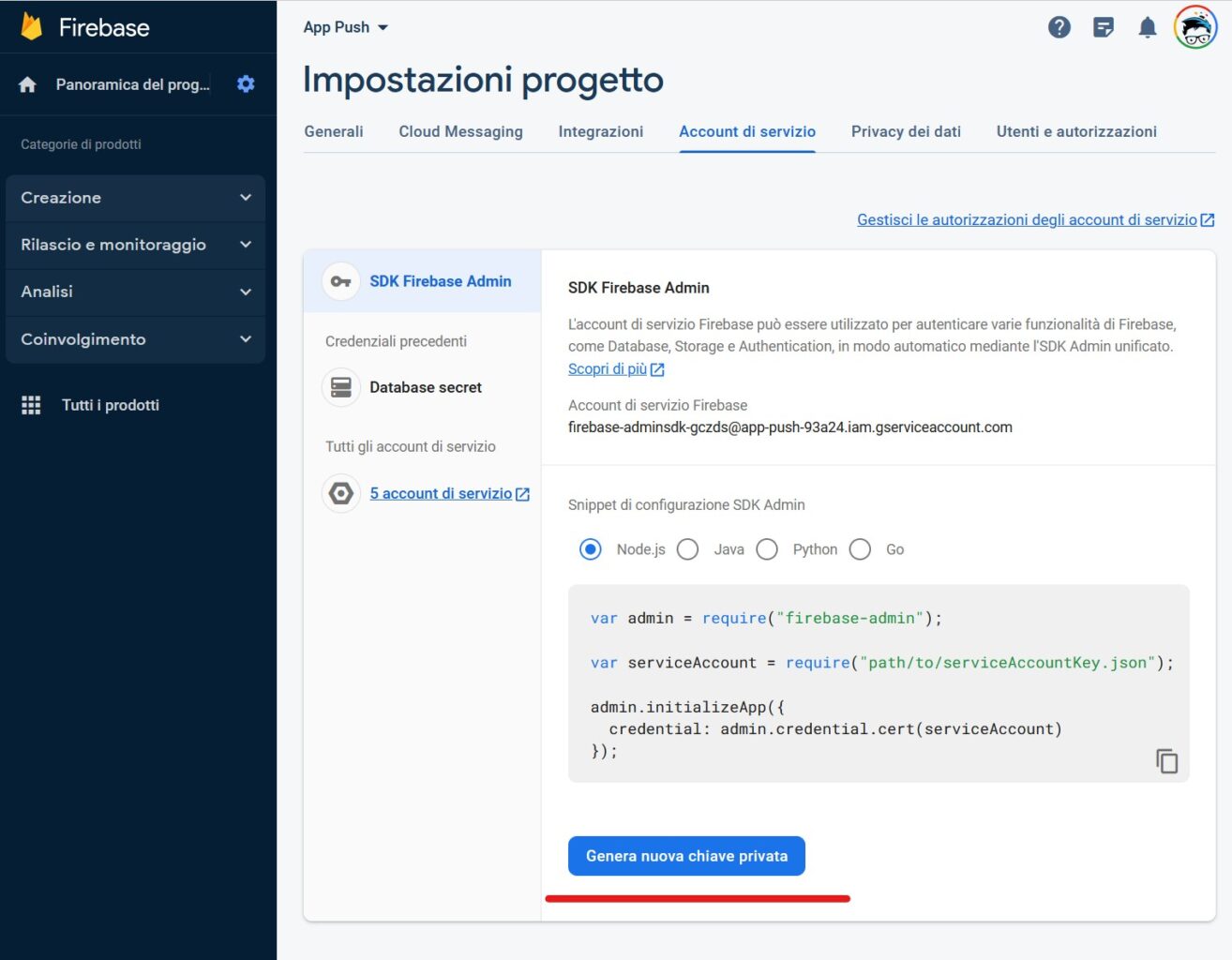Select the SDK Firebase Admin key icon
The image size is (1232, 960).
[x=340, y=280]
